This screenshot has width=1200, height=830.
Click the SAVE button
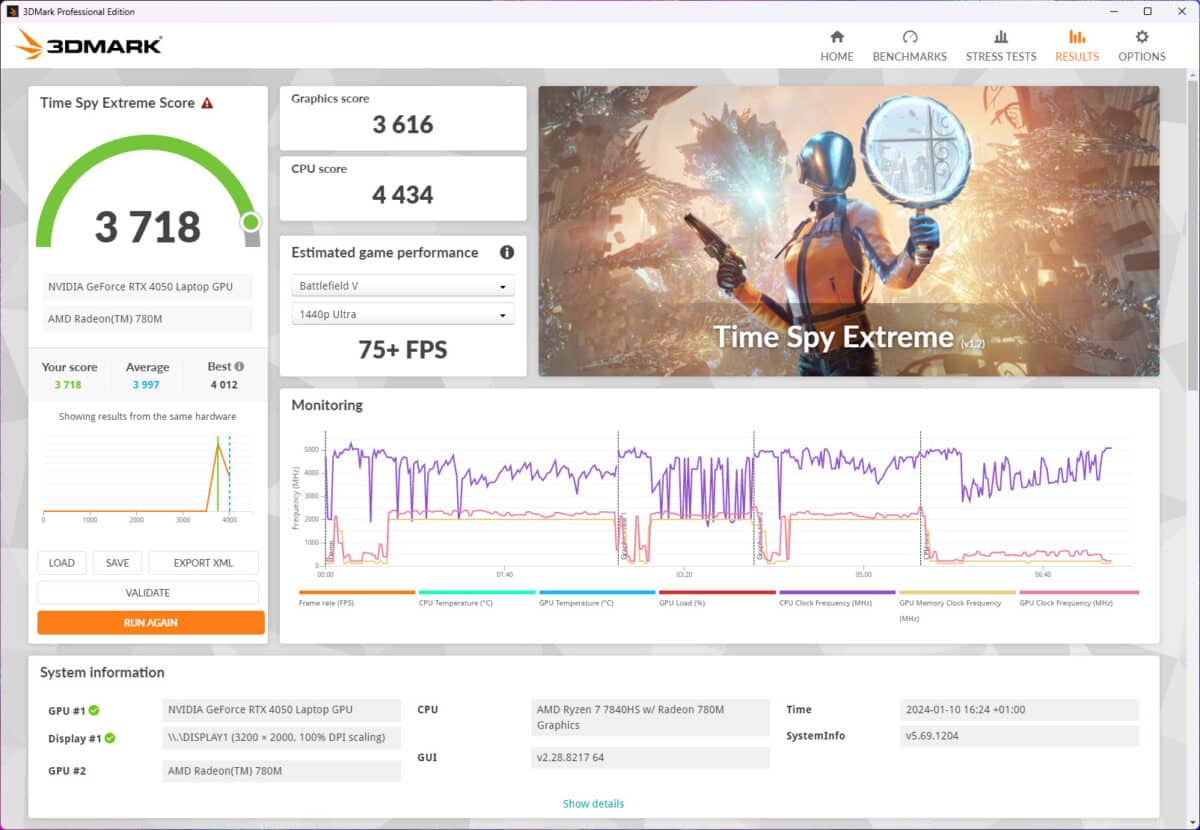tap(118, 563)
